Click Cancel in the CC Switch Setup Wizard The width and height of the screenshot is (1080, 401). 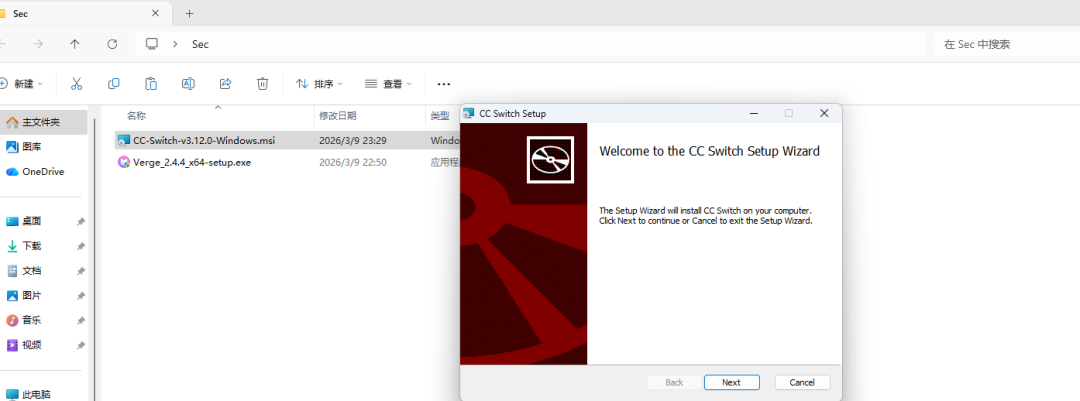pos(802,382)
